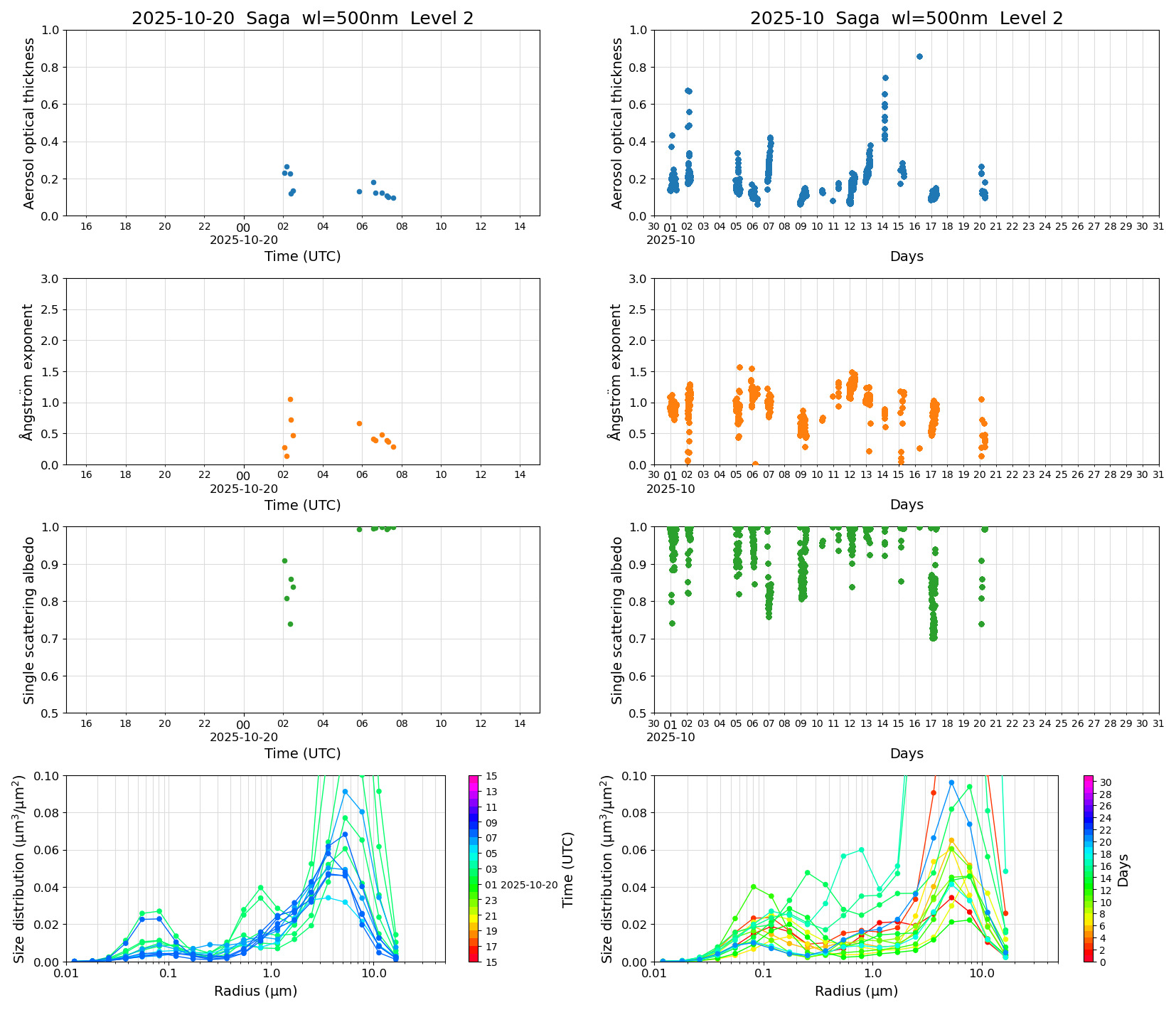
Task: Click 'Ångström exponent' y-axis label of monthly plot
Action: 617,371
